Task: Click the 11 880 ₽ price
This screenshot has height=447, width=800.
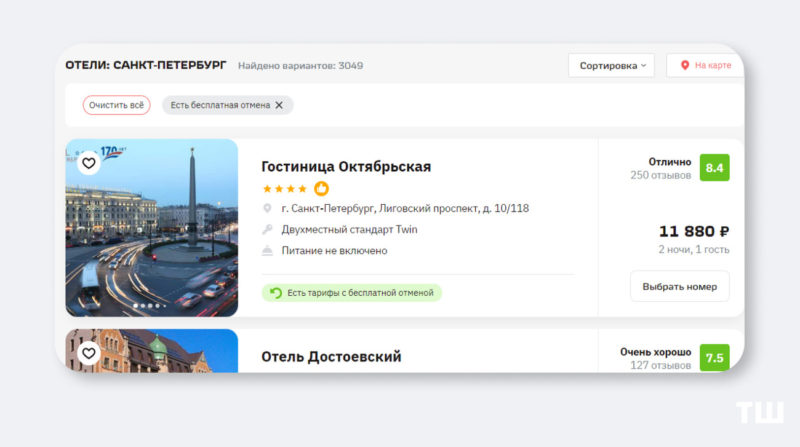Action: pos(694,232)
